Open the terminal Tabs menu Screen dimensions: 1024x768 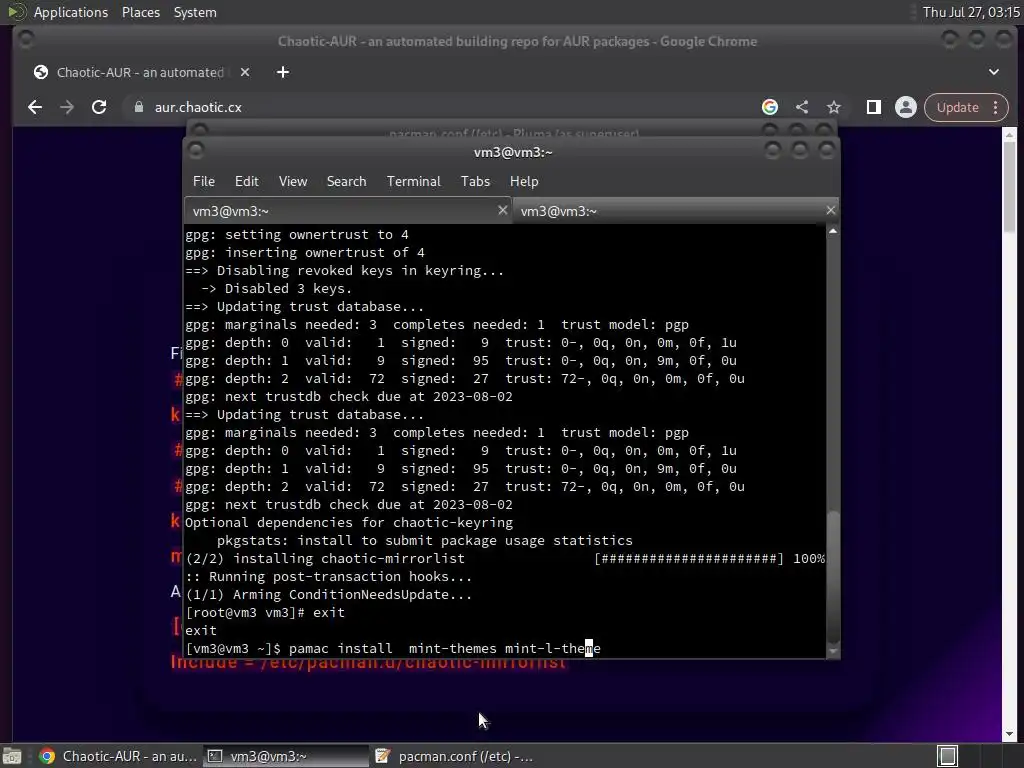(x=475, y=182)
